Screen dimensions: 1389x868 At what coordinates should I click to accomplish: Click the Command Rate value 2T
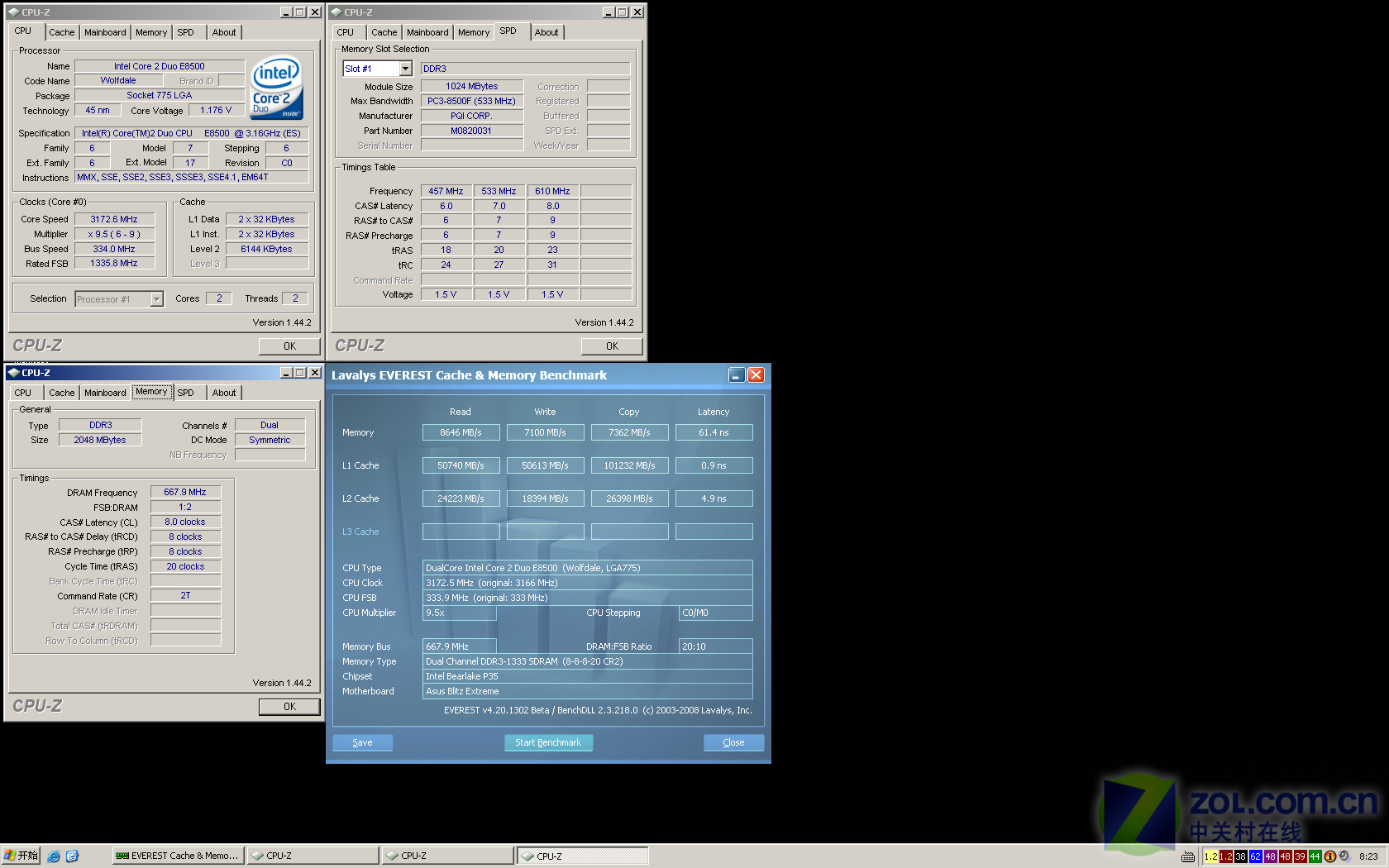click(x=185, y=596)
